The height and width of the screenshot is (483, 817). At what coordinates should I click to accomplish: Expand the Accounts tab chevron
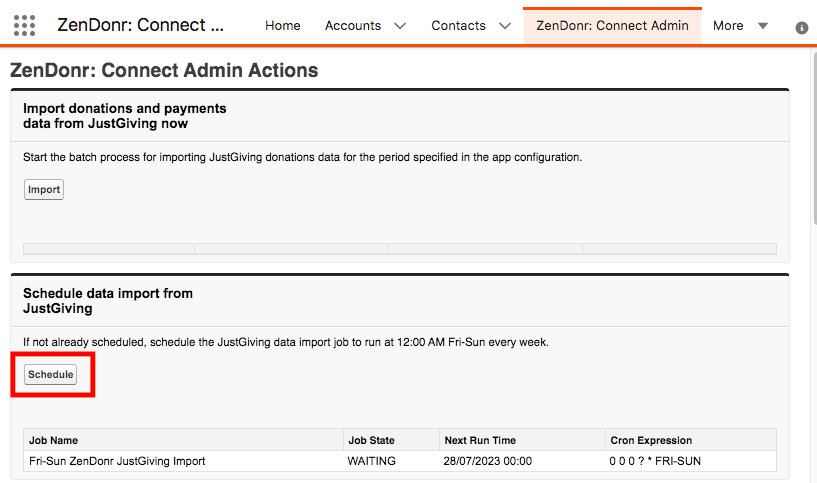click(x=400, y=26)
